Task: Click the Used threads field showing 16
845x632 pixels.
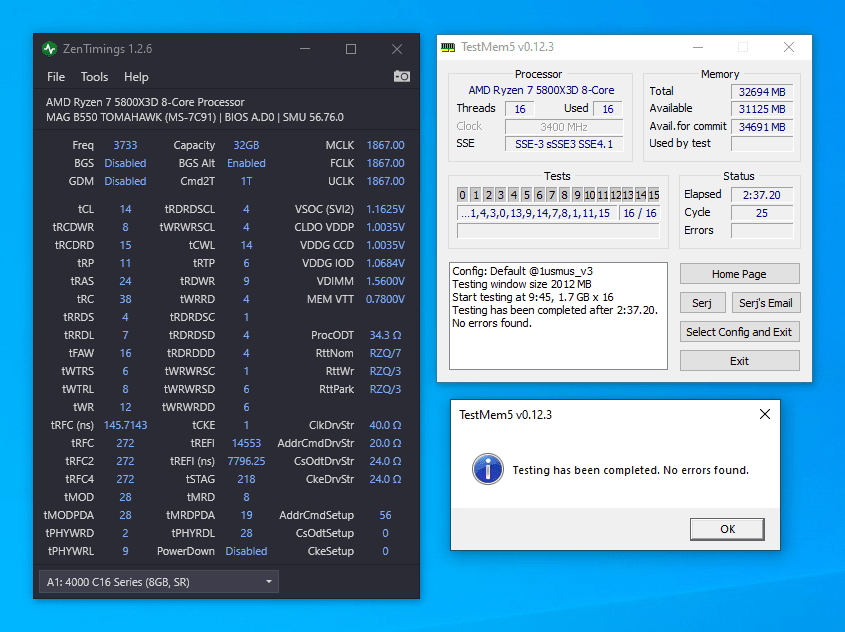Action: tap(608, 109)
